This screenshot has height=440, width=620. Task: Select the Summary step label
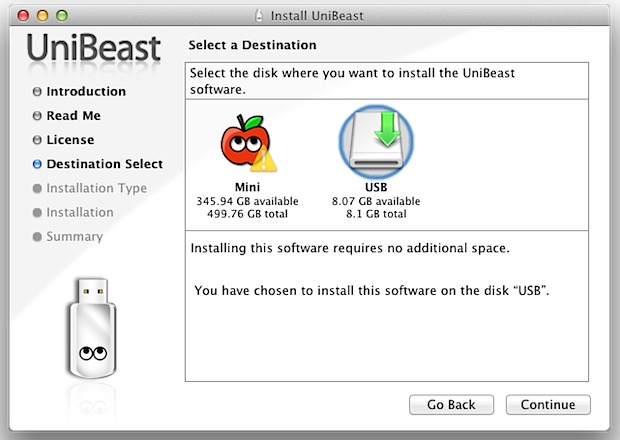pos(74,236)
